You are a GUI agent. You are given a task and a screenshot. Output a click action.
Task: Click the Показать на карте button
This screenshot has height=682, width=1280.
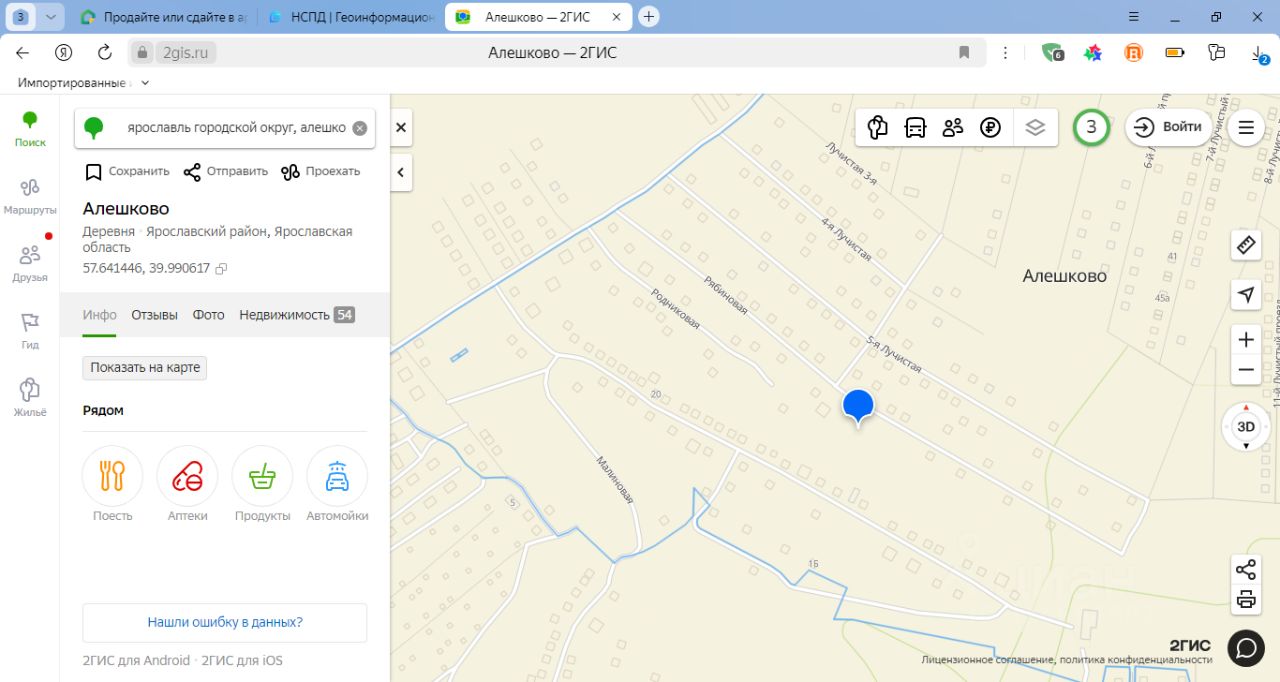click(145, 368)
